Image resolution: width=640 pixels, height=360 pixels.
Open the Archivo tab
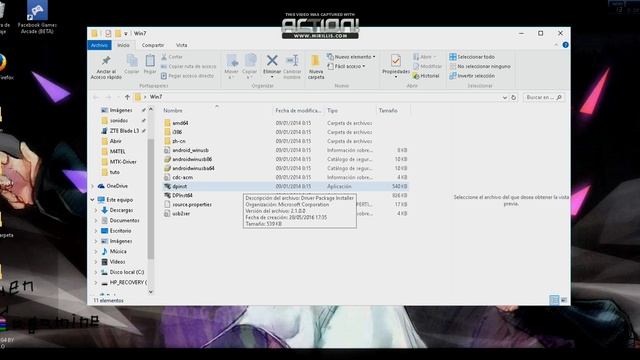(x=99, y=45)
